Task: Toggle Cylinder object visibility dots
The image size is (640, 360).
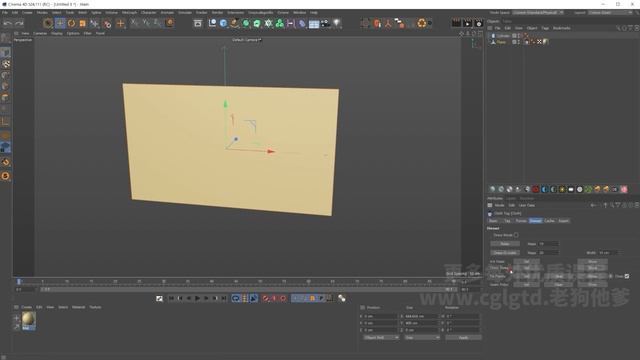Action: coord(519,36)
